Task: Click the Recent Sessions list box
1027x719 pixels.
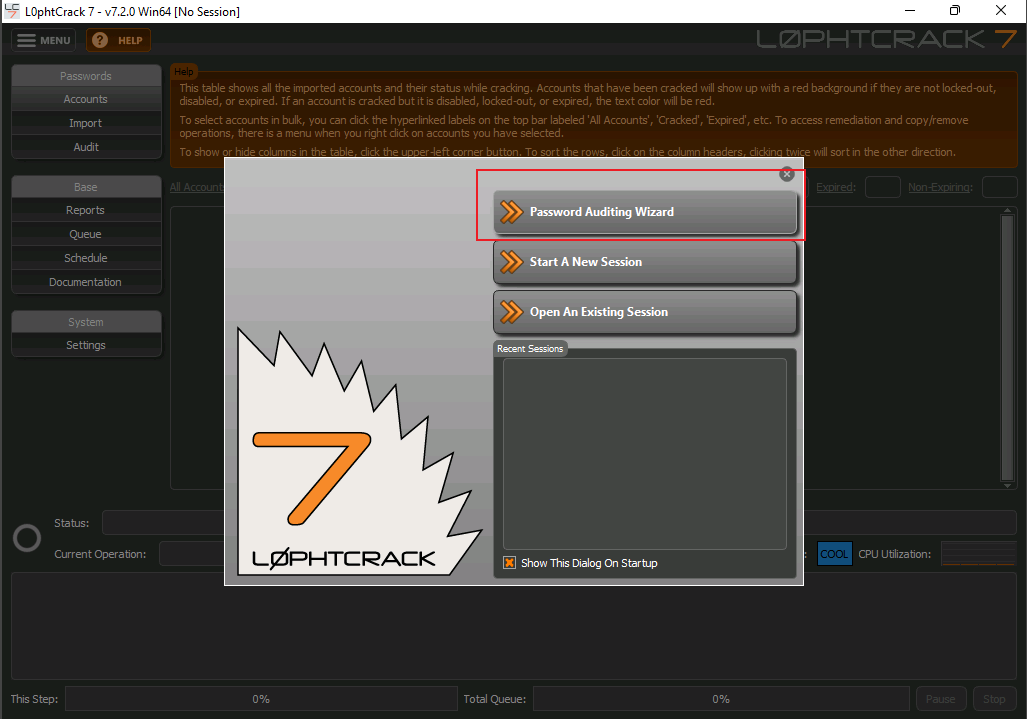Action: point(644,453)
